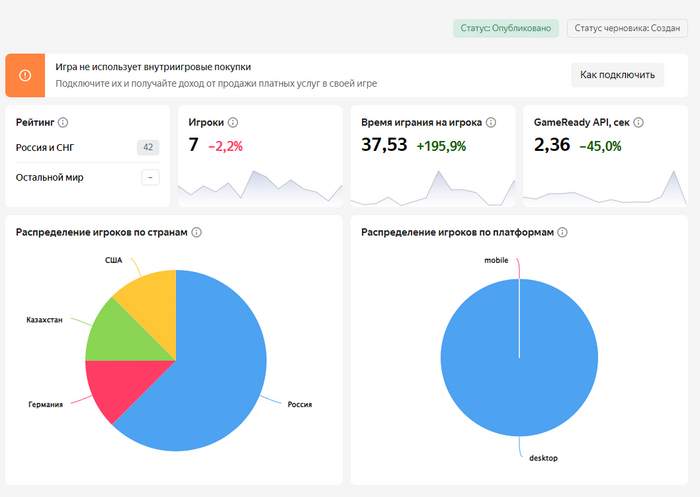Viewport: 700px width, 497px height.
Task: Click info icon beside Время играния на игрока
Action: 490,123
